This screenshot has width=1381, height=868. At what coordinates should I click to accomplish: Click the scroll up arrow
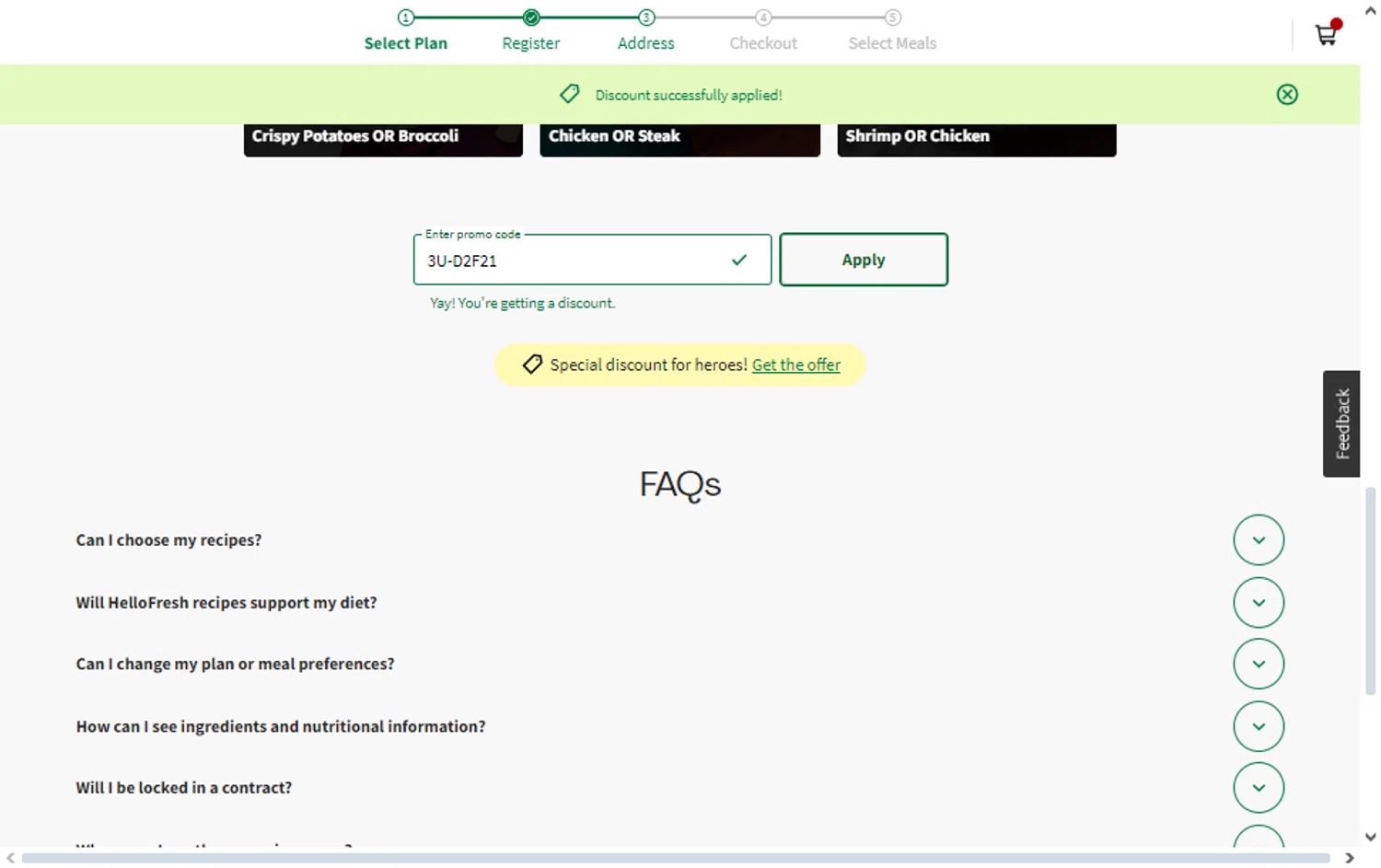[x=1370, y=10]
